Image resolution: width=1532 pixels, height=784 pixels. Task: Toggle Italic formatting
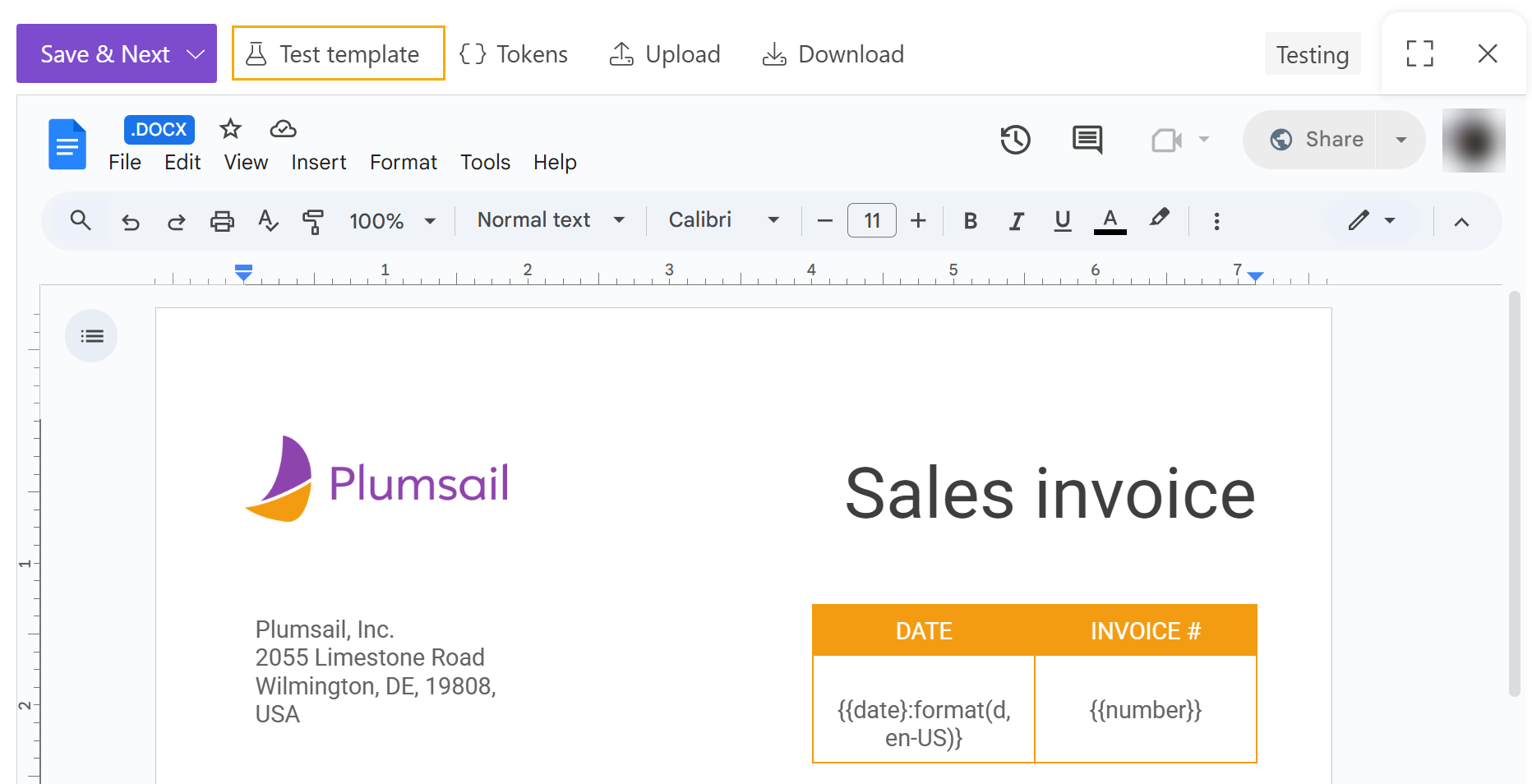point(1017,221)
